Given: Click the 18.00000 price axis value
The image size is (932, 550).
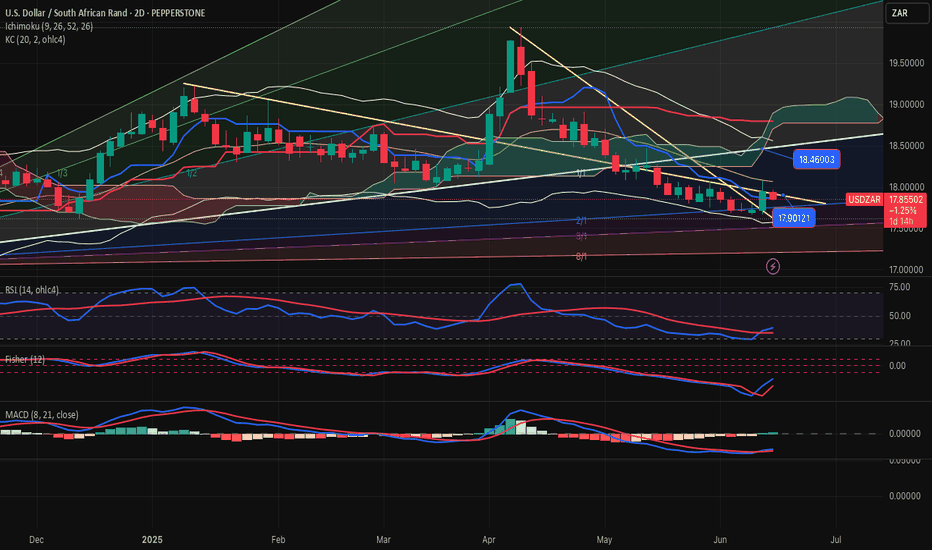Looking at the screenshot, I should coord(906,187).
